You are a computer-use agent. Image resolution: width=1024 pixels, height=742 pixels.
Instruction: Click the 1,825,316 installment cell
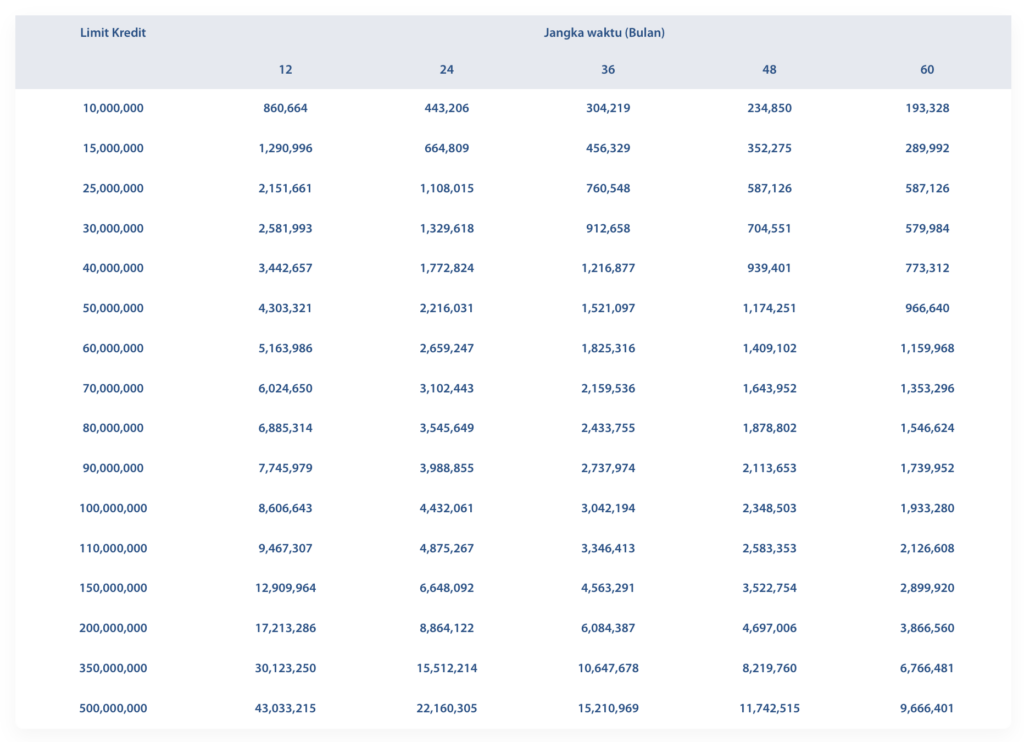click(608, 349)
